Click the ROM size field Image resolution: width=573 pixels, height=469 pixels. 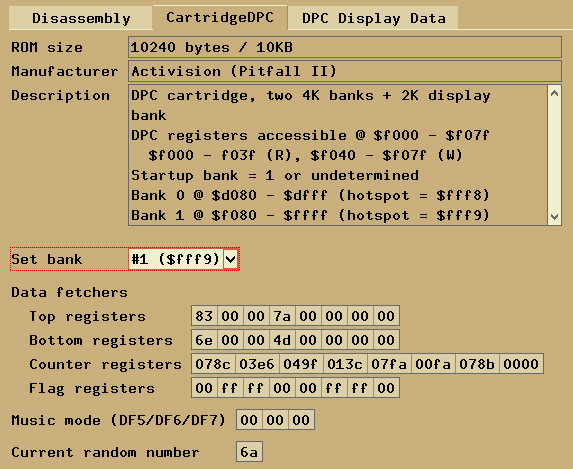[345, 47]
